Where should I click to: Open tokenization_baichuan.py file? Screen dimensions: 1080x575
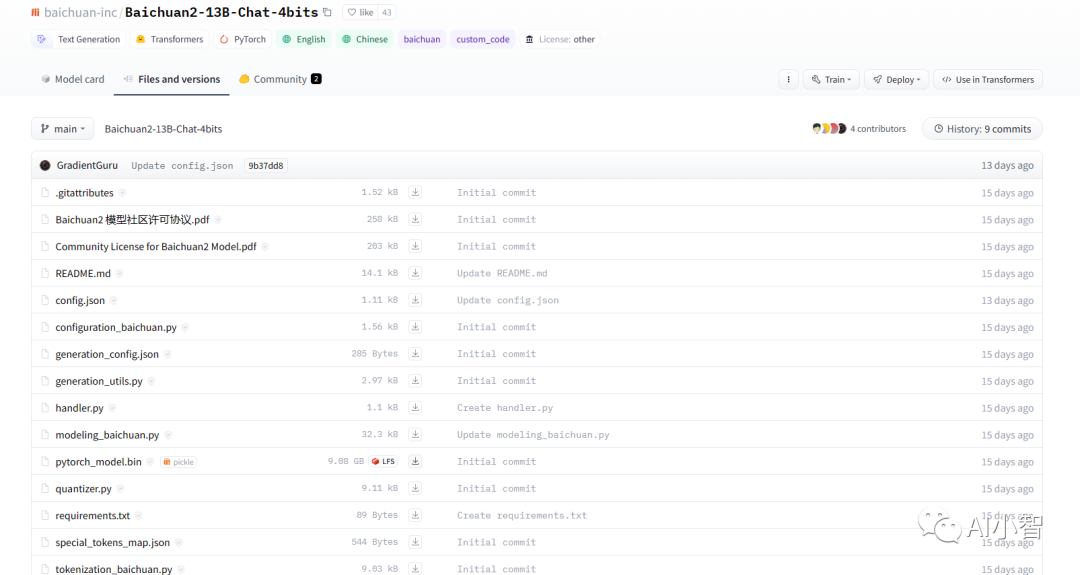click(x=114, y=569)
